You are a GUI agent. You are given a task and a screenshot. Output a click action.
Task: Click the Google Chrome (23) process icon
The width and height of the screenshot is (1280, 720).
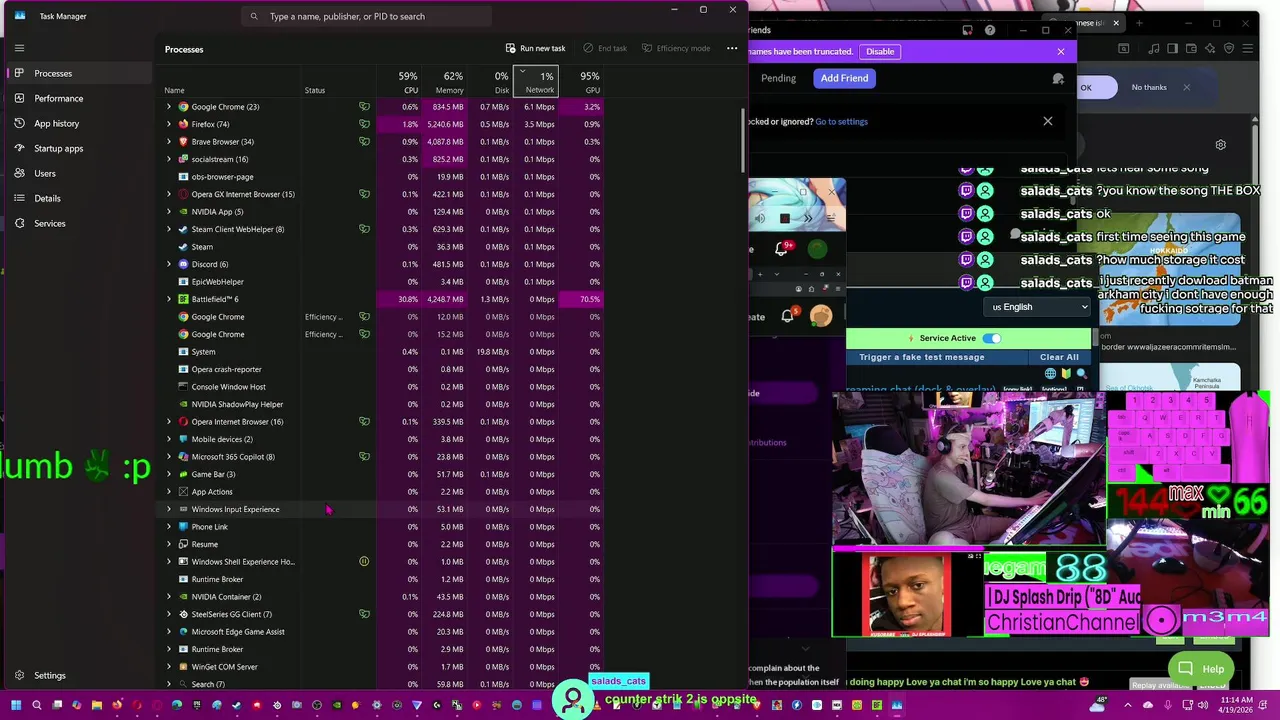coord(183,107)
